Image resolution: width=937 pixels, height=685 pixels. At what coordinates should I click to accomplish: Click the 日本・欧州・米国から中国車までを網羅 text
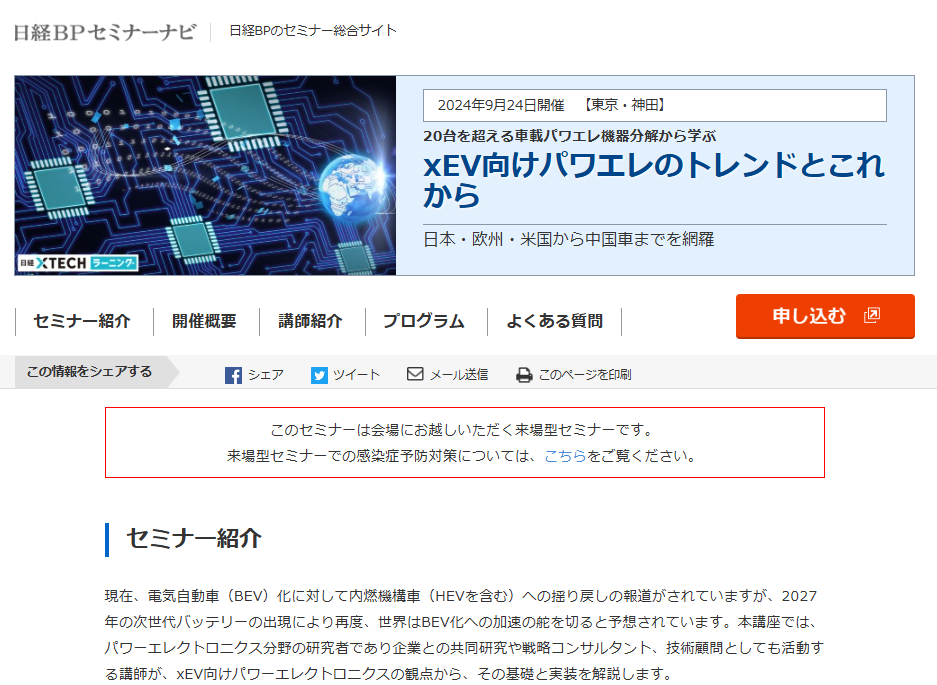[x=569, y=239]
